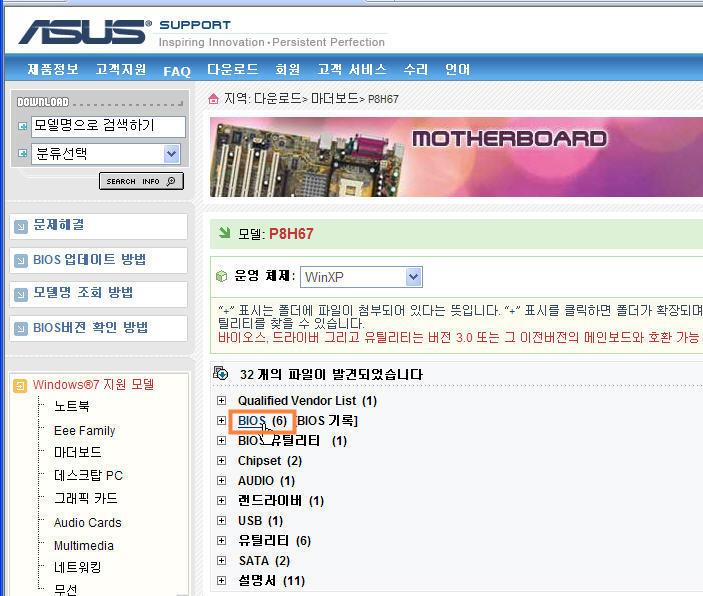Open the 제품정보 menu
The height and width of the screenshot is (596, 703).
click(53, 70)
